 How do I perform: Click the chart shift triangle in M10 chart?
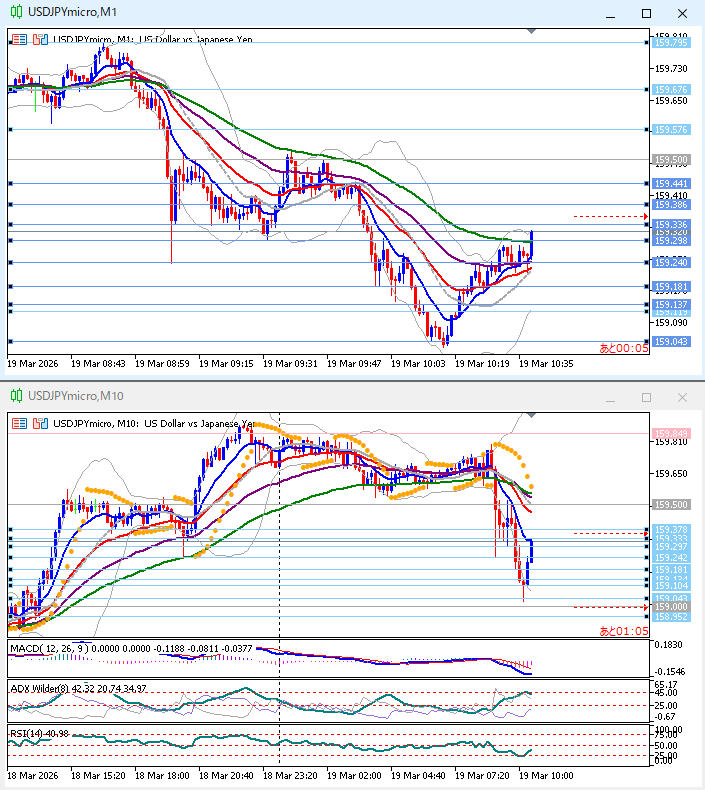click(531, 416)
